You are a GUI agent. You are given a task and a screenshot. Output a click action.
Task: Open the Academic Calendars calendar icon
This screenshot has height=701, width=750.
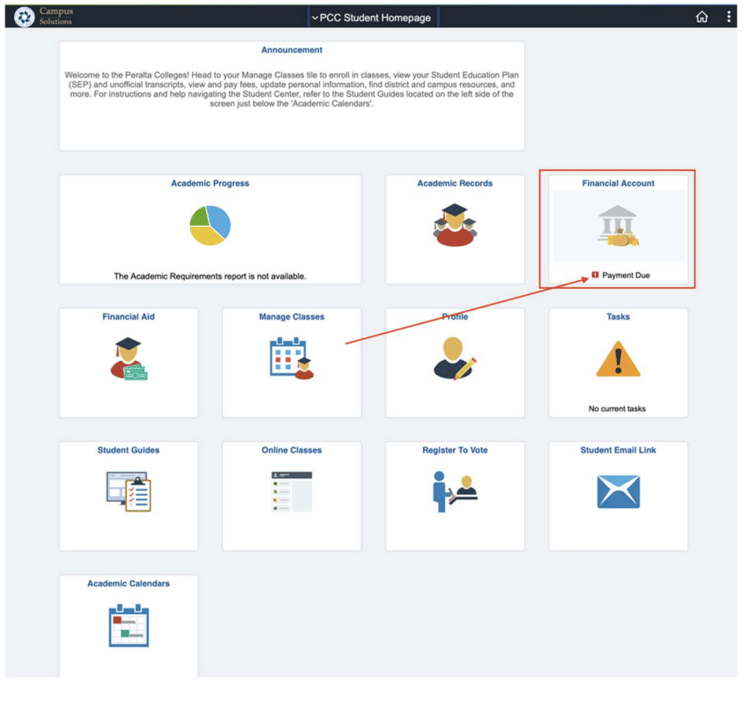point(128,625)
